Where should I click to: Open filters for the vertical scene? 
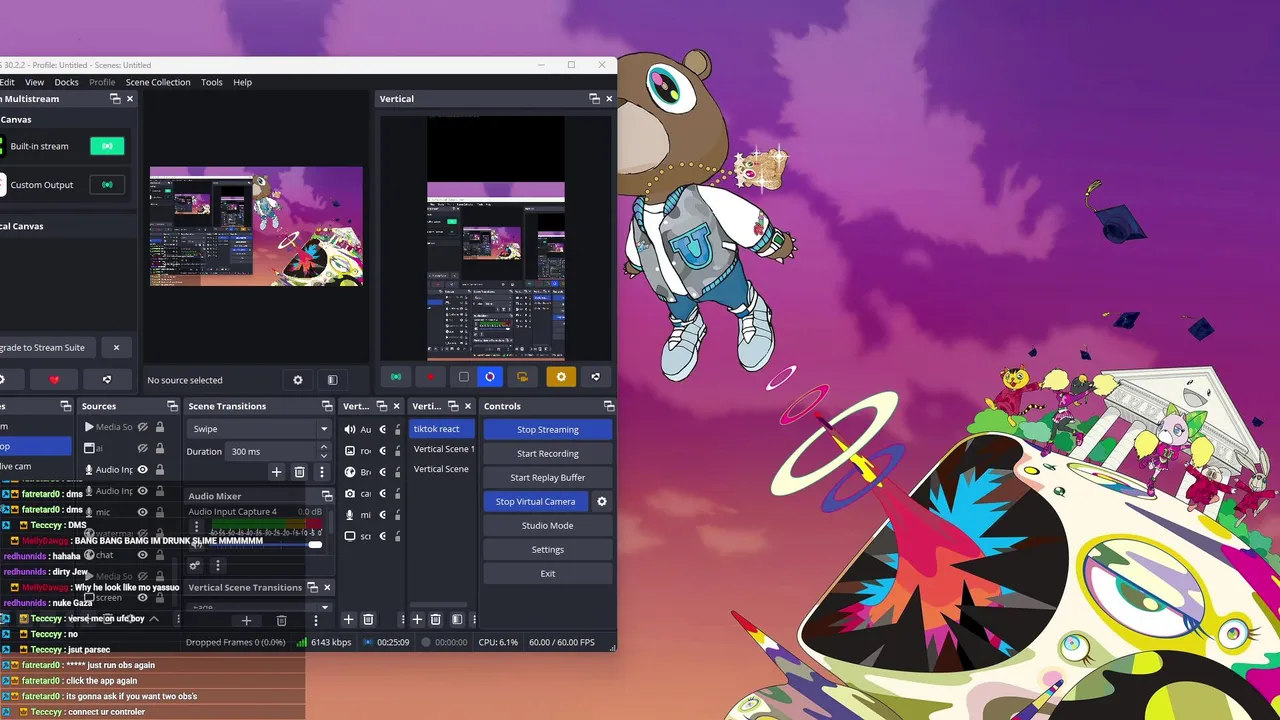pos(457,620)
